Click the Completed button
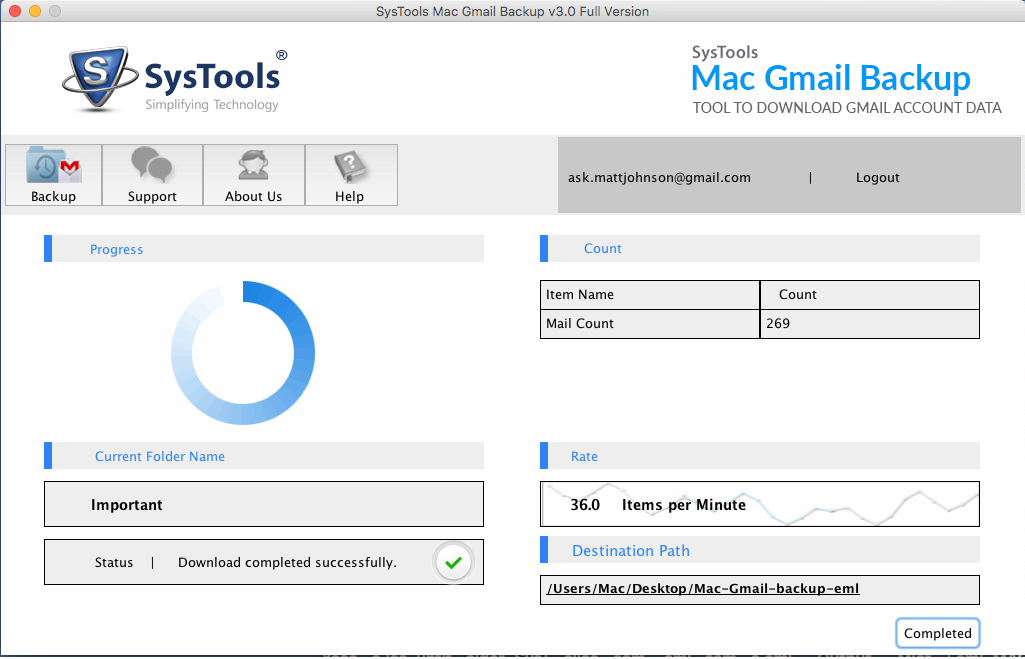1025x659 pixels. [937, 633]
